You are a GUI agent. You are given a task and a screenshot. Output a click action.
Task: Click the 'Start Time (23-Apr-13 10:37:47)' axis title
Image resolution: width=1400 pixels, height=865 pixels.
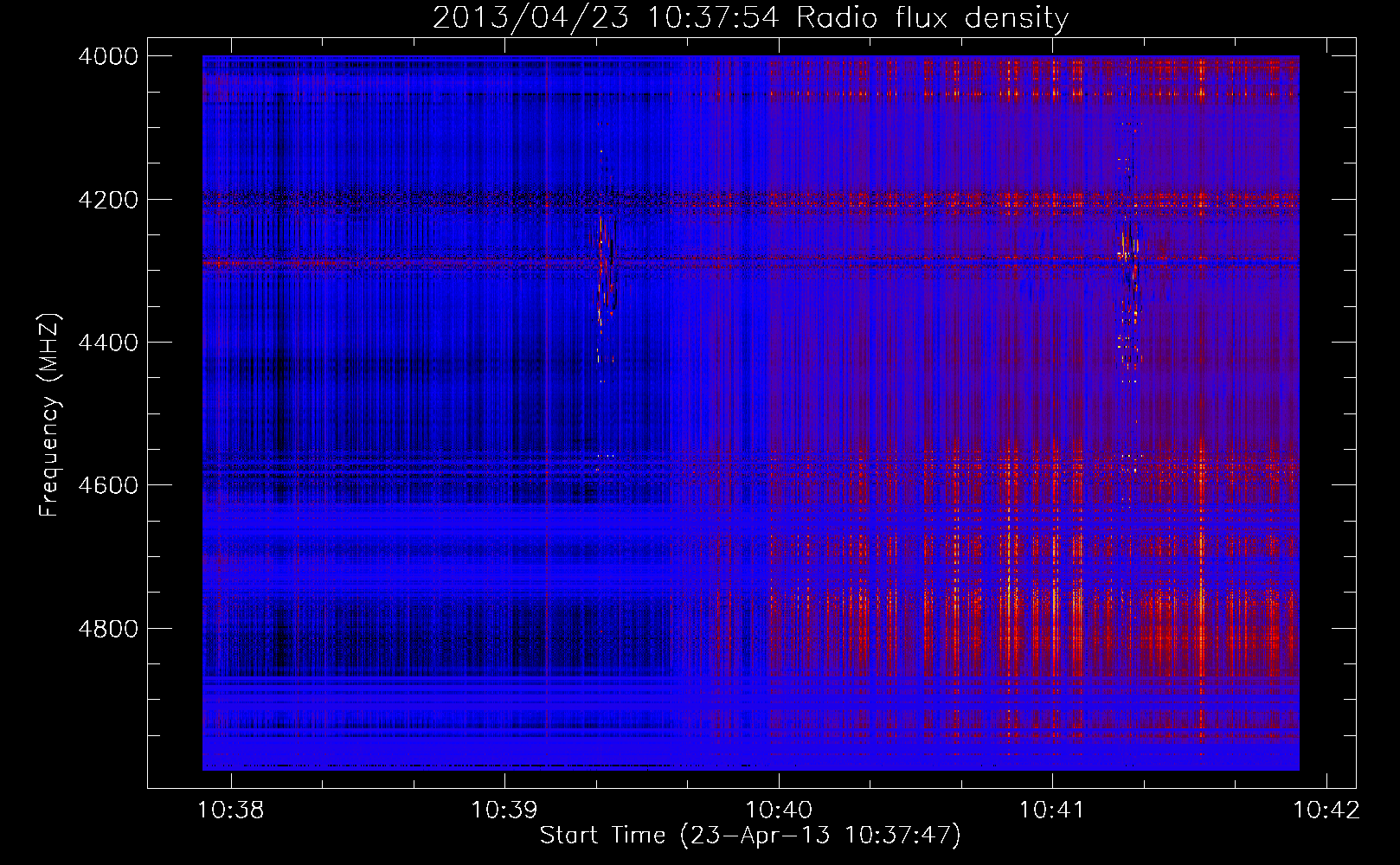750,836
